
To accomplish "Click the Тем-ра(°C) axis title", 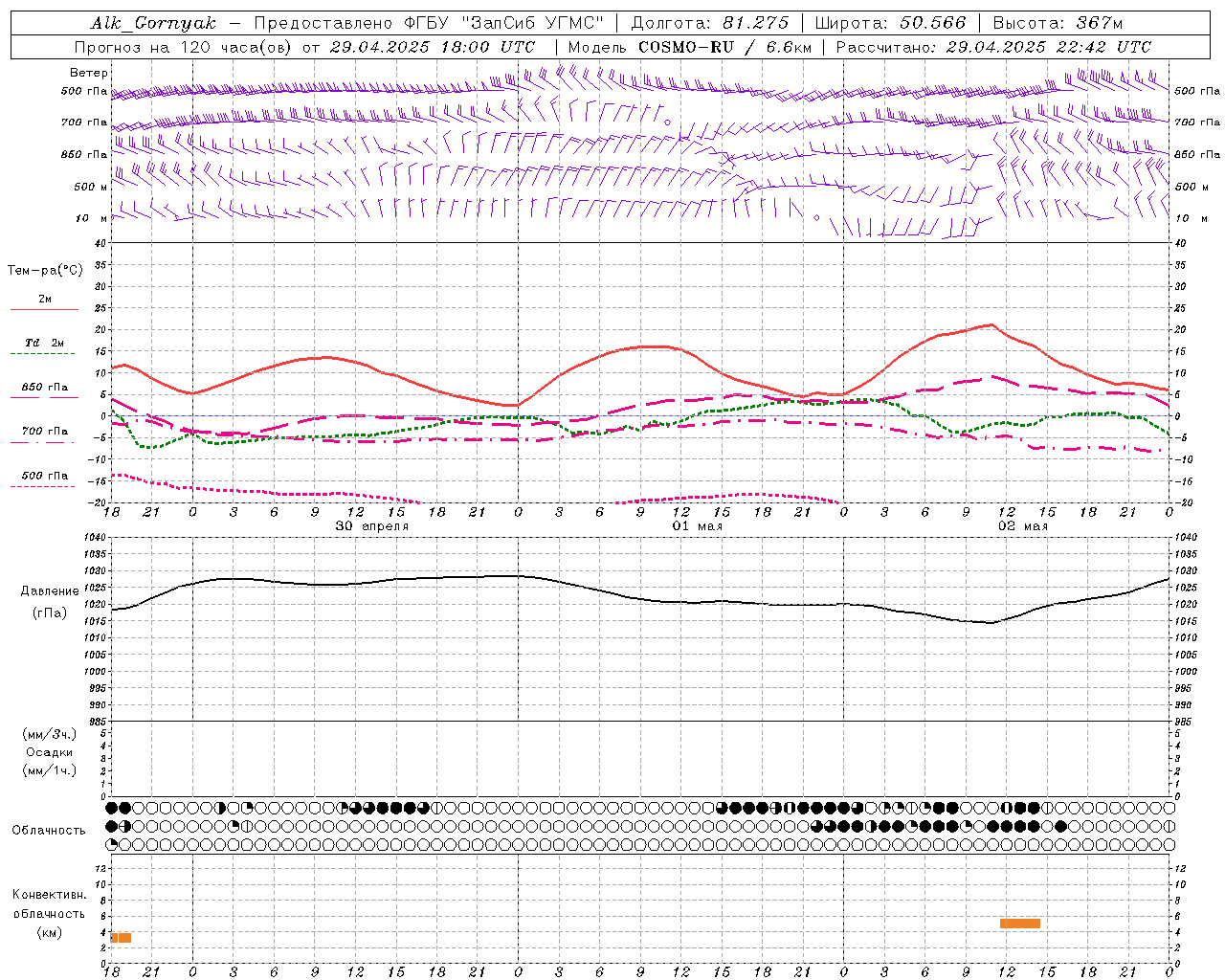I will 45,271.
